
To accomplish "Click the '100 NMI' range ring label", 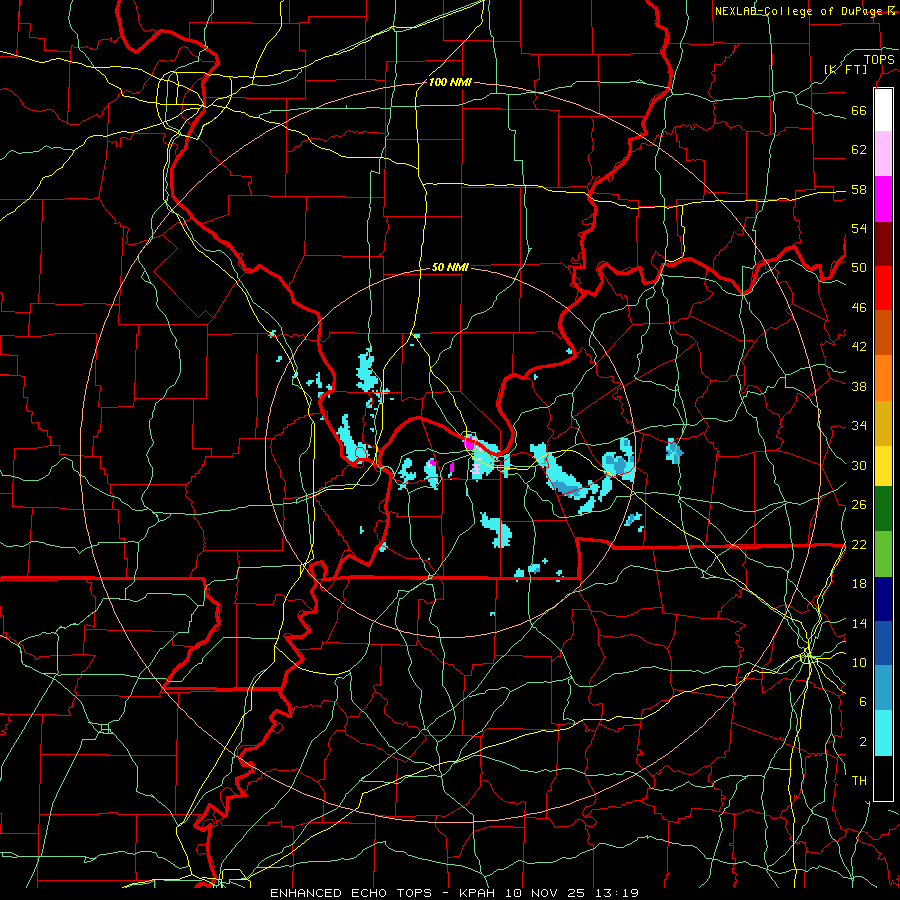I will pyautogui.click(x=450, y=83).
